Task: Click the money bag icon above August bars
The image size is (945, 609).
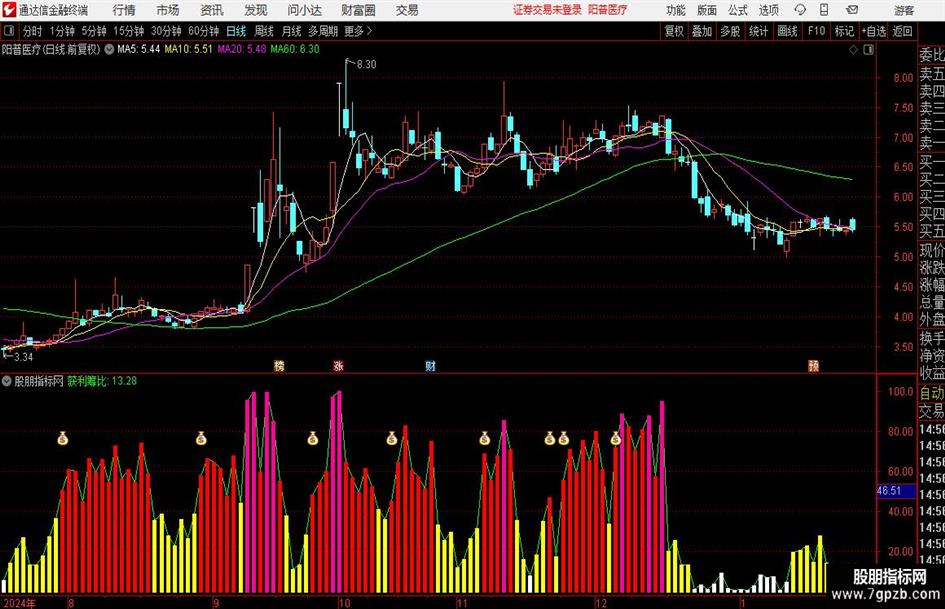Action: click(x=63, y=438)
